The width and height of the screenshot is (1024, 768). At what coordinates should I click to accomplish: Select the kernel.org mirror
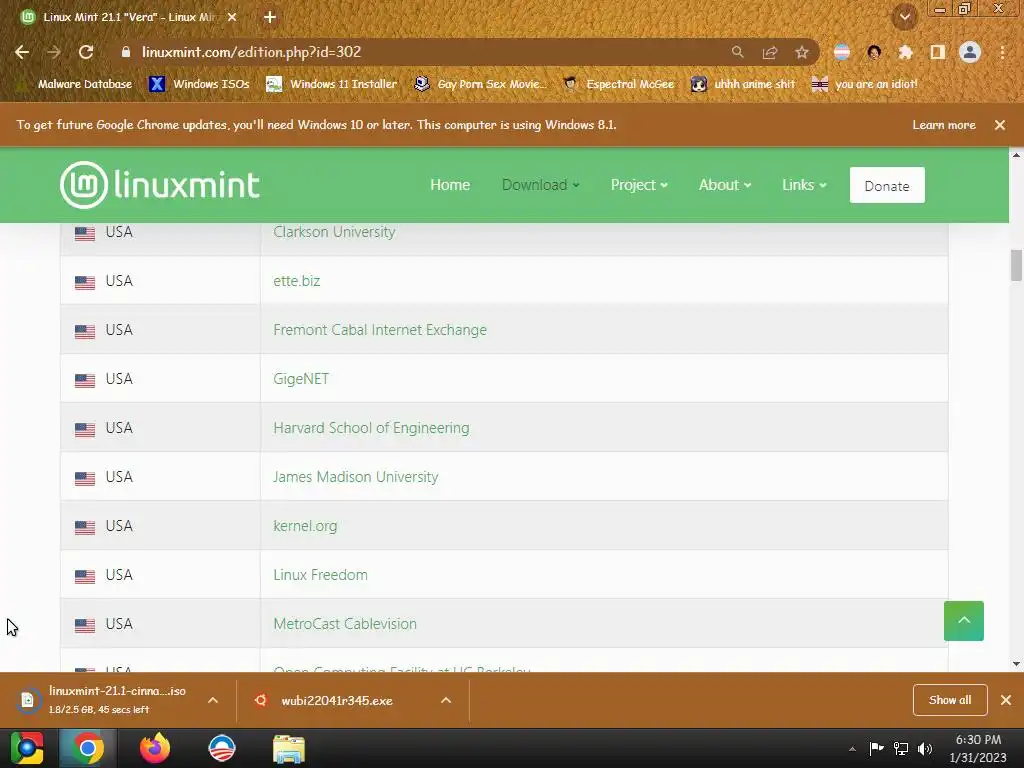(305, 526)
